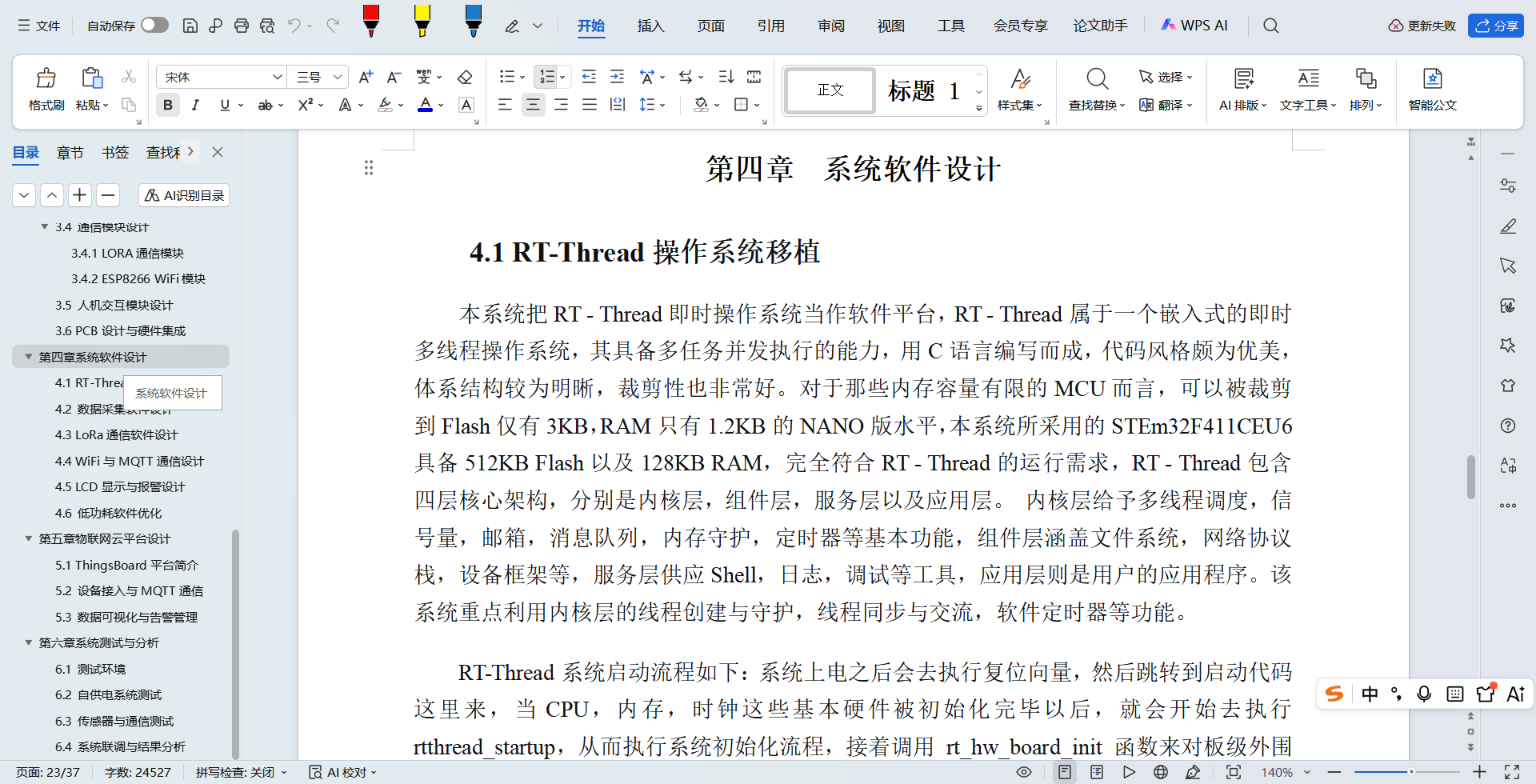
Task: Collapse chapter 第六章系统测试与分析 in outline
Action: (x=29, y=642)
